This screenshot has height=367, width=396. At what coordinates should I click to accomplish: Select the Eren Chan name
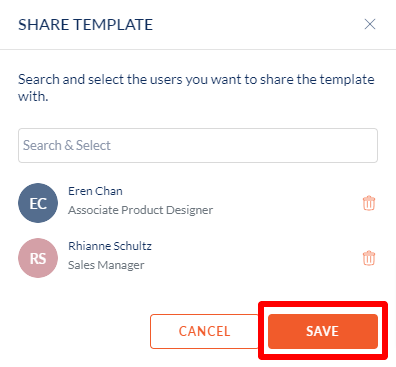tap(95, 191)
